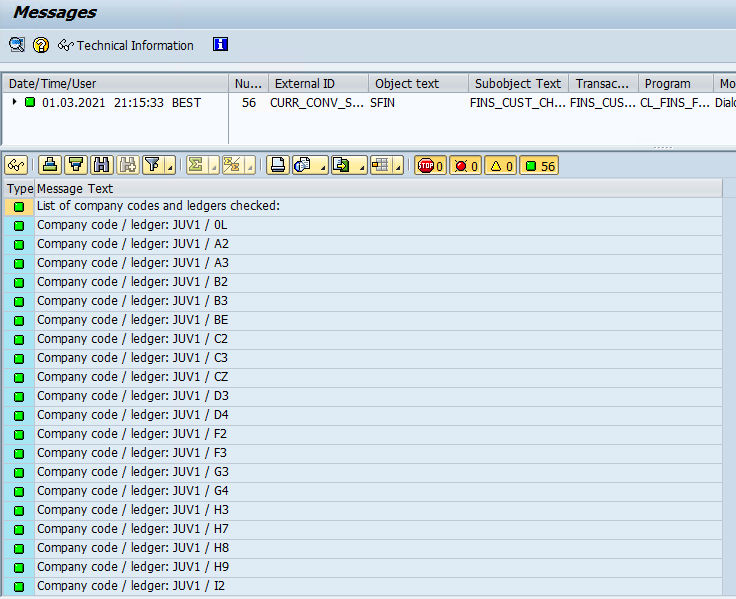
Task: Open the Export dropdown arrow
Action: pos(361,166)
